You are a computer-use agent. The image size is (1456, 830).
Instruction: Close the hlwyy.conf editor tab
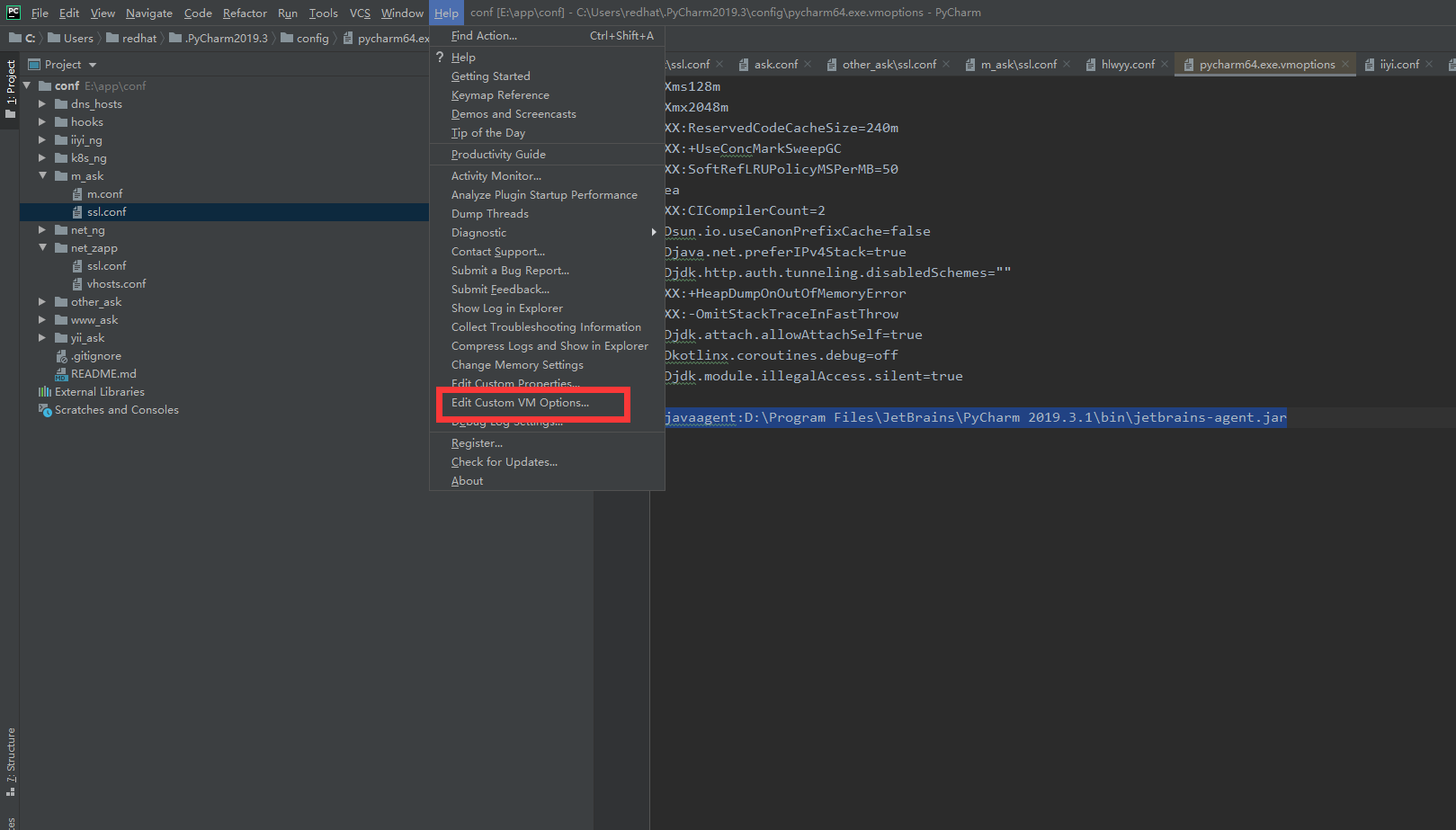[x=1165, y=64]
